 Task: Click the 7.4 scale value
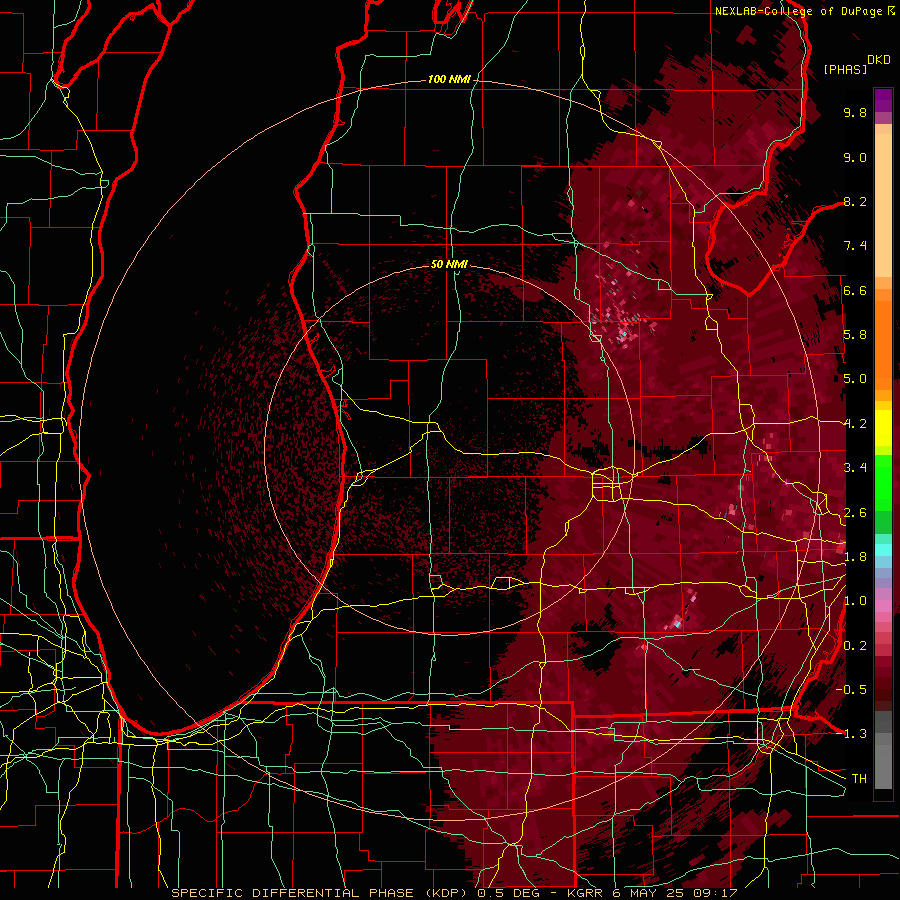point(855,246)
